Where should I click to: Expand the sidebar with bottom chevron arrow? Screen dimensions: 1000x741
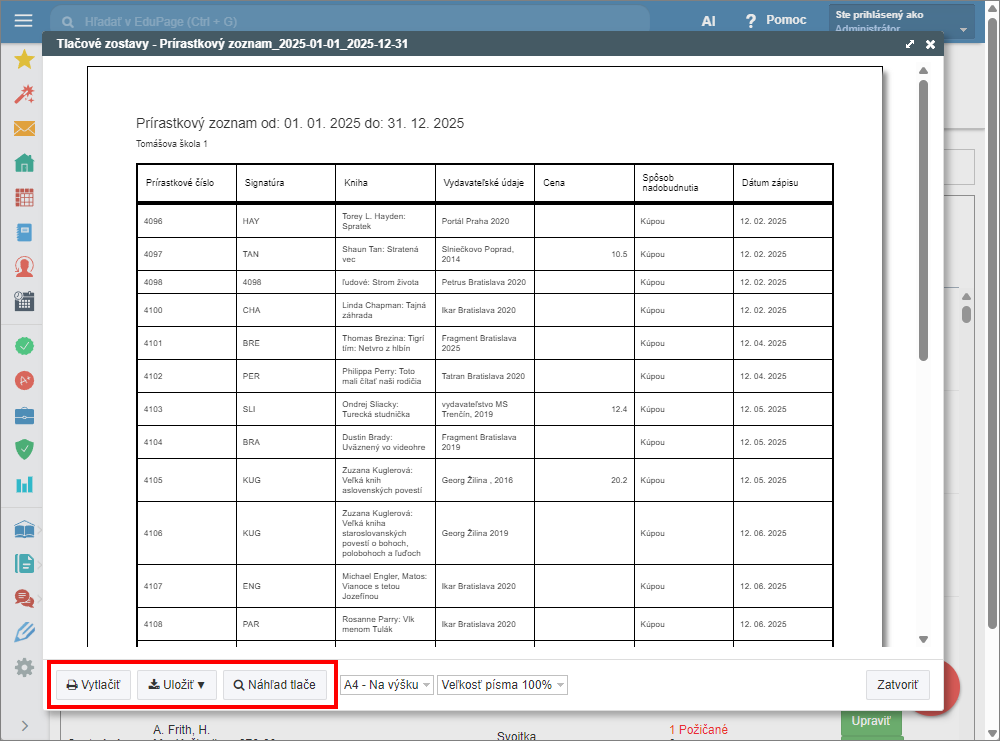click(x=24, y=725)
